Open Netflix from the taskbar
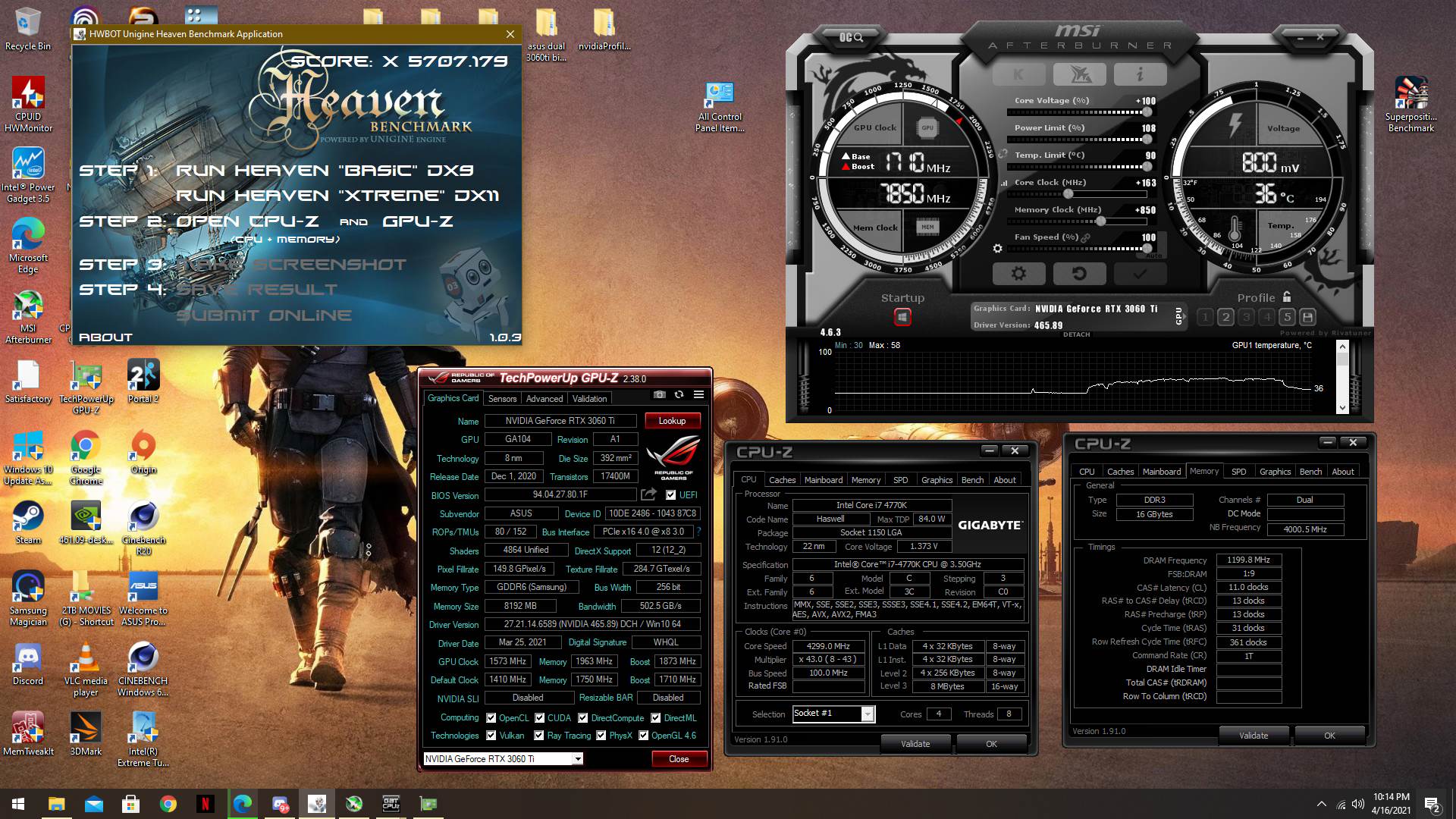 click(x=205, y=804)
